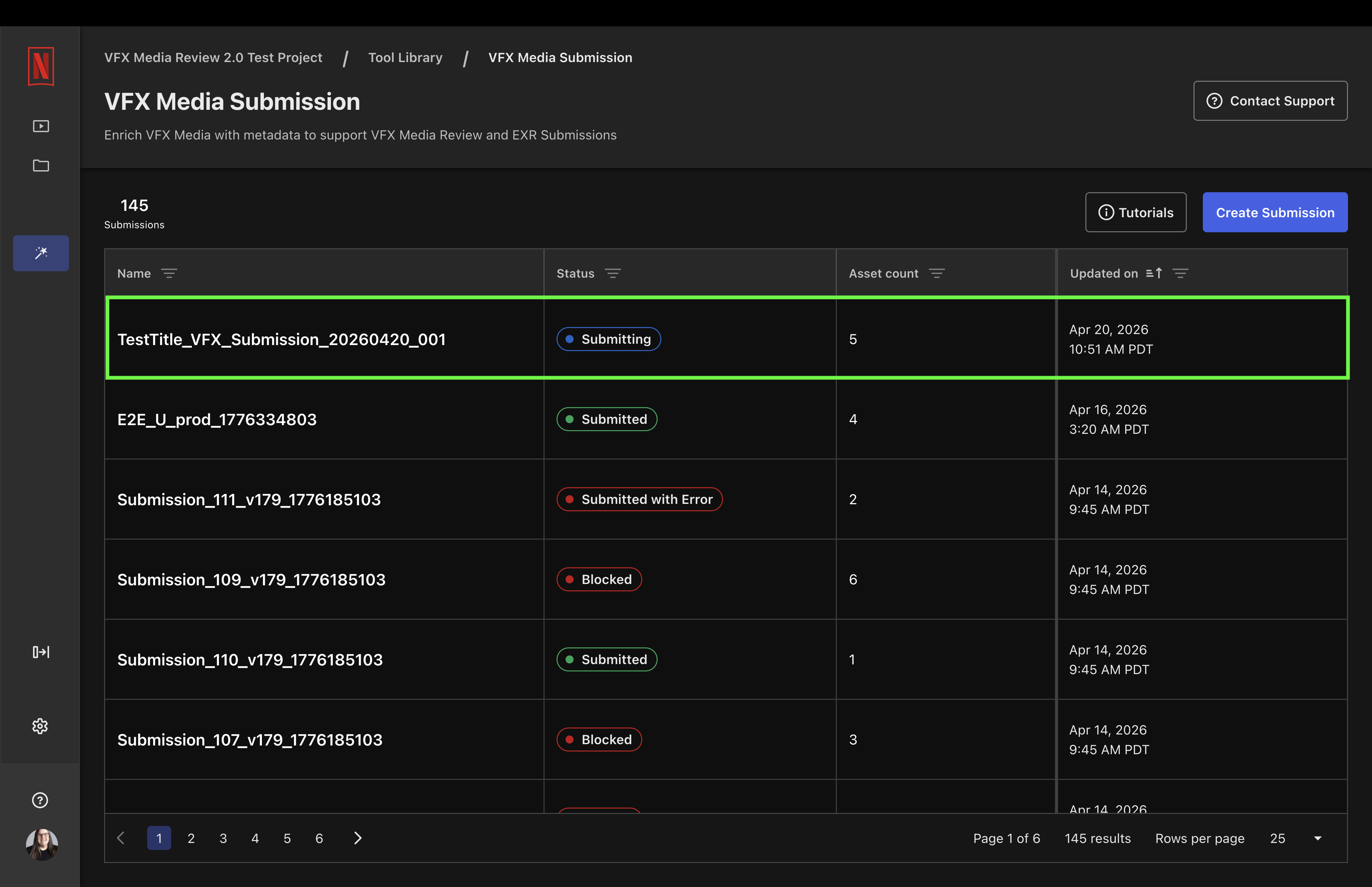Screen dimensions: 1372x887
Task: Filter the Status column
Action: tap(613, 274)
